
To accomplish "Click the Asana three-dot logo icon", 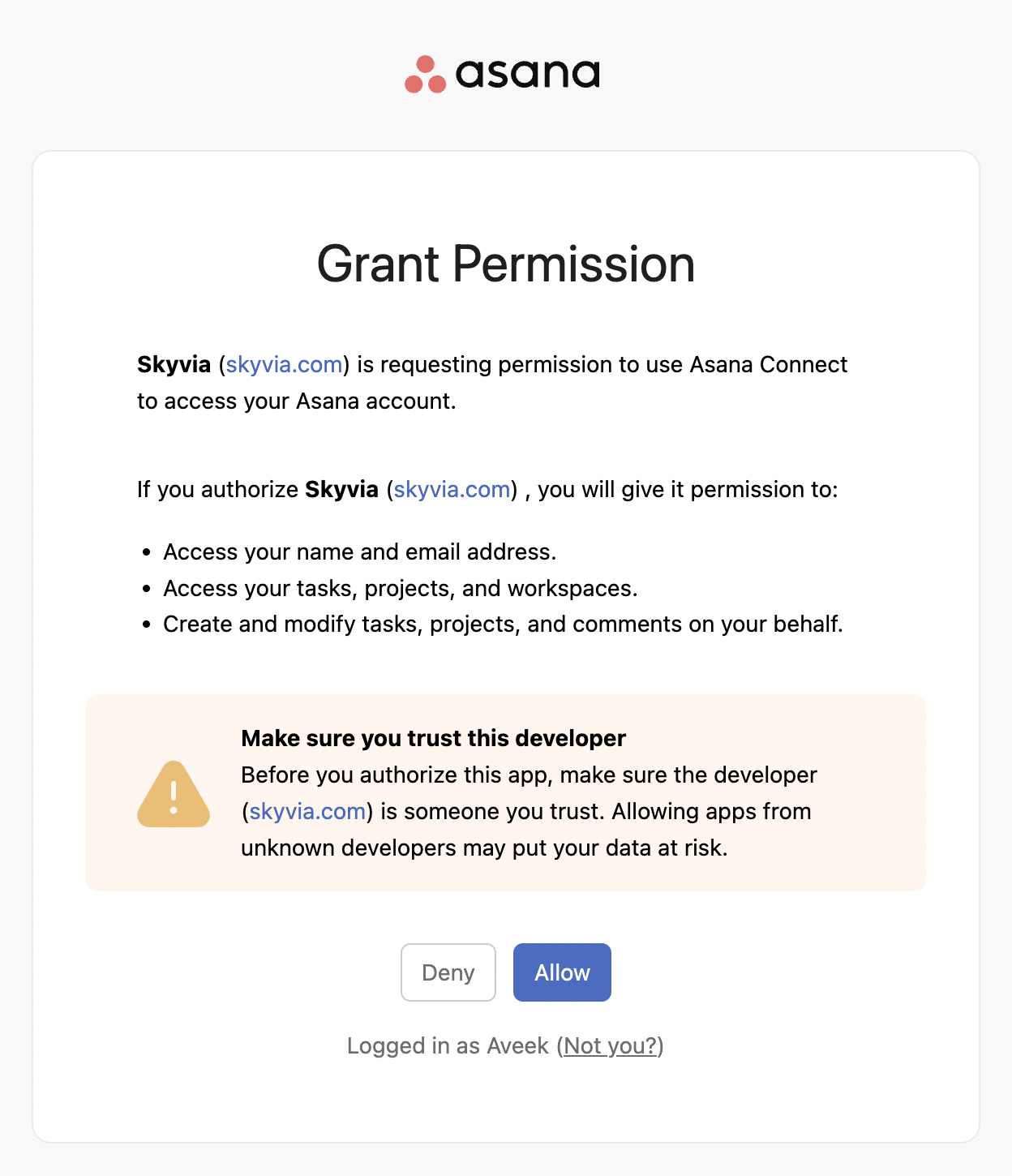I will 425,75.
